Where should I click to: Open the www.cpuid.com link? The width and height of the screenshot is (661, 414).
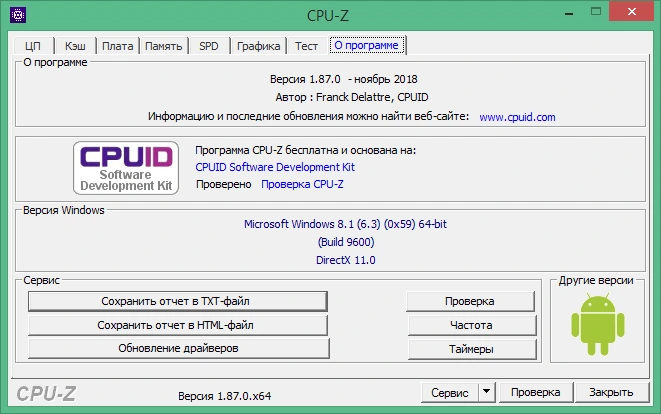click(x=517, y=117)
